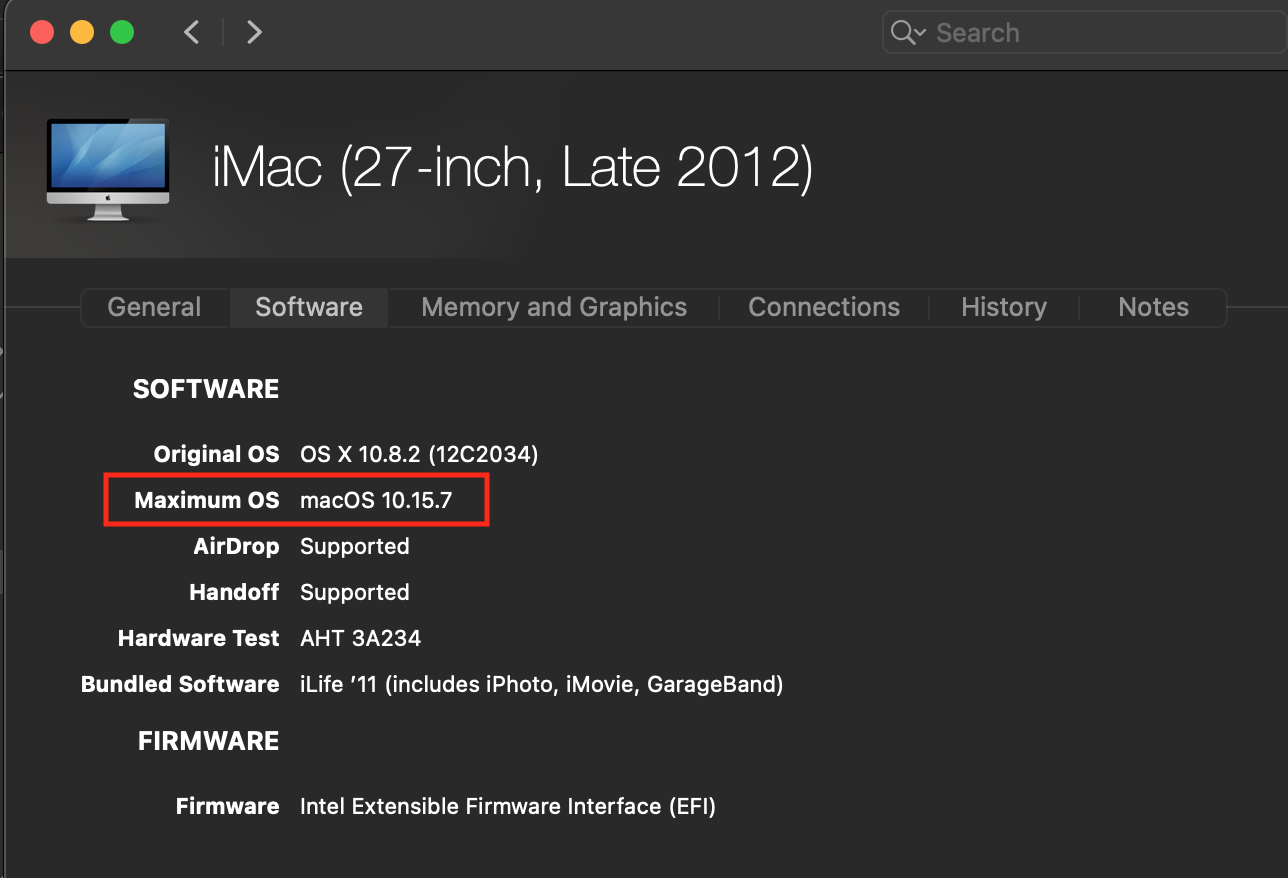Select the Software tab

[x=309, y=307]
